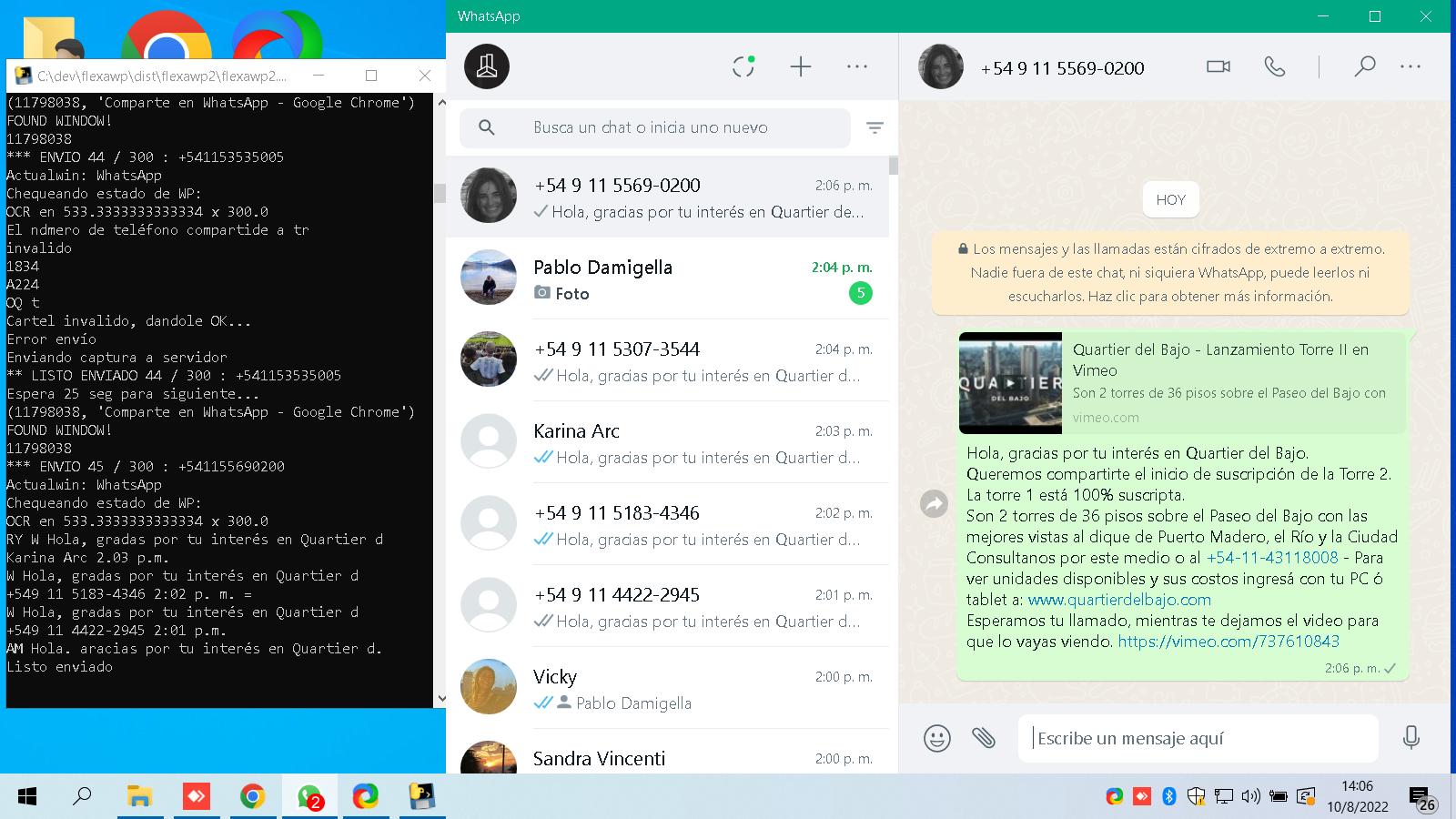The width and height of the screenshot is (1456, 819).
Task: Click the console window title bar icon
Action: (23, 76)
